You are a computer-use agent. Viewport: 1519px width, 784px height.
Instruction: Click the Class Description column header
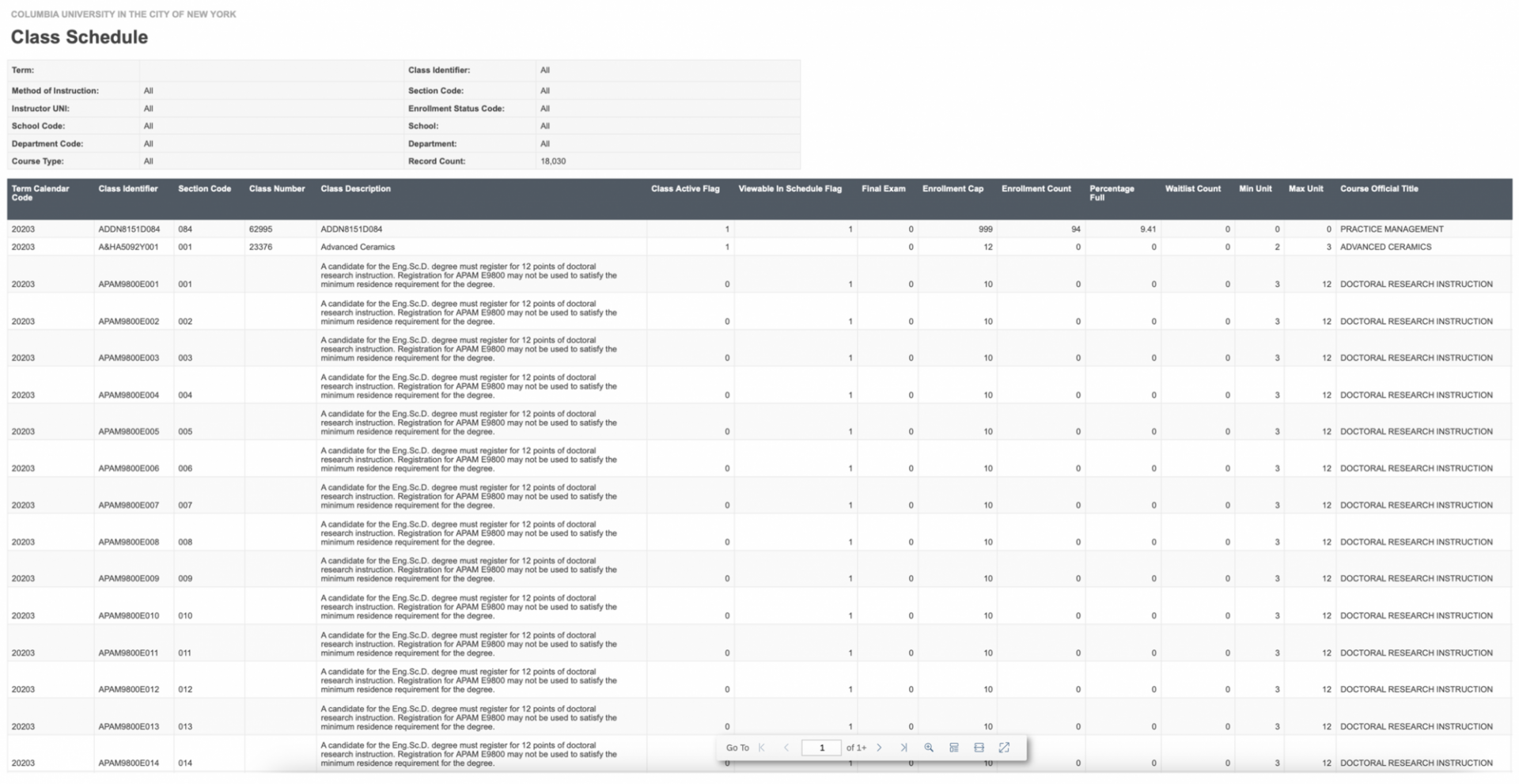pos(355,189)
